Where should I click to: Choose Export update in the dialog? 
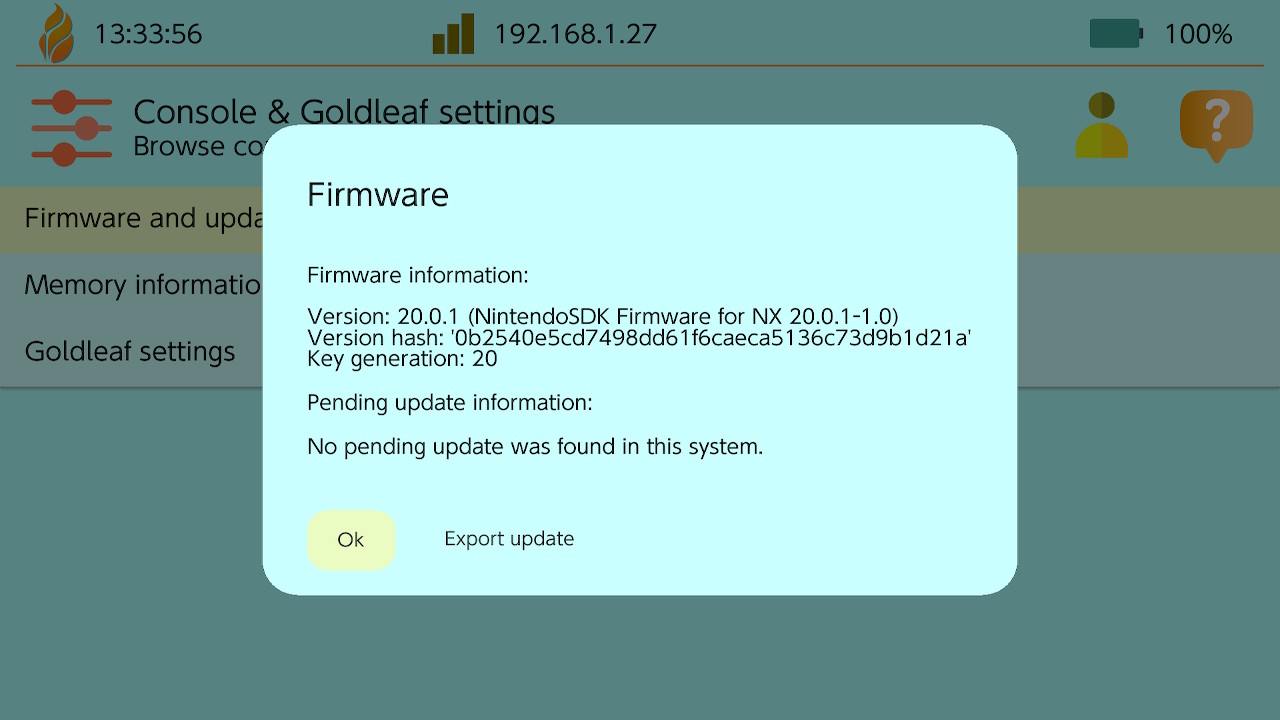(x=509, y=539)
